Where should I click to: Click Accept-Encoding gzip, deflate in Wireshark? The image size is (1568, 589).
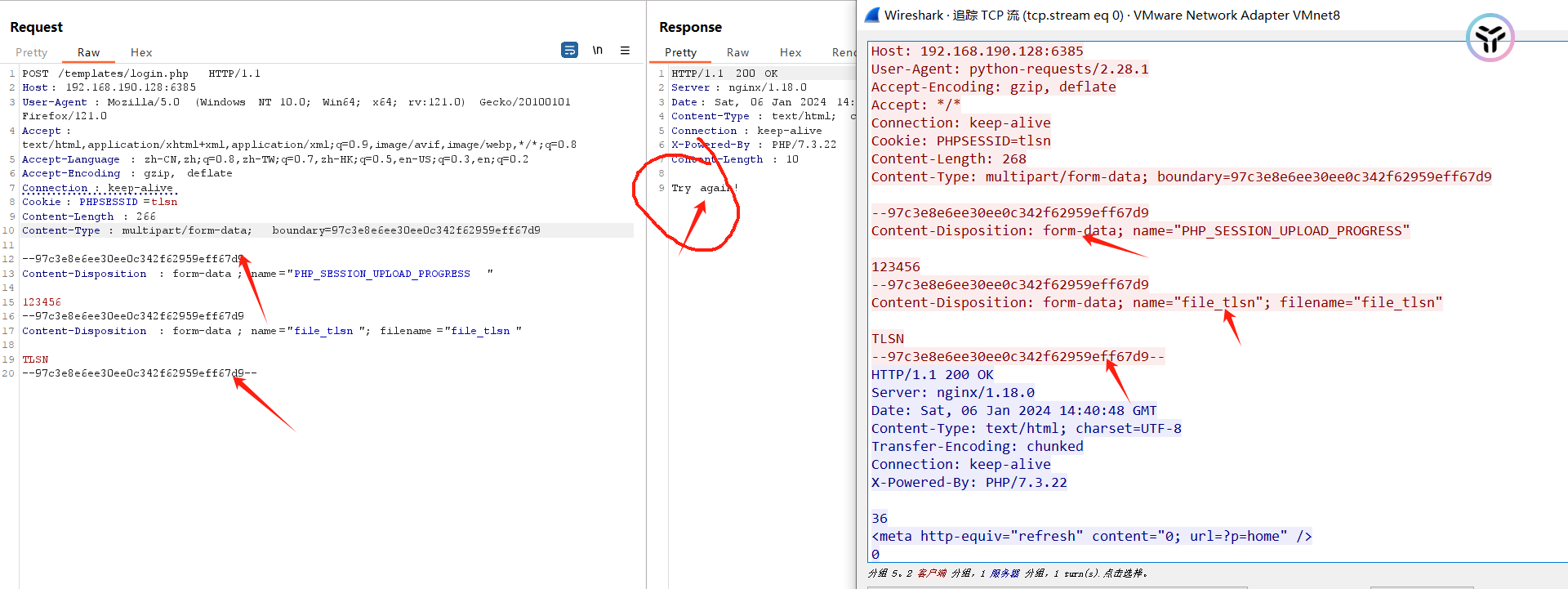(994, 87)
